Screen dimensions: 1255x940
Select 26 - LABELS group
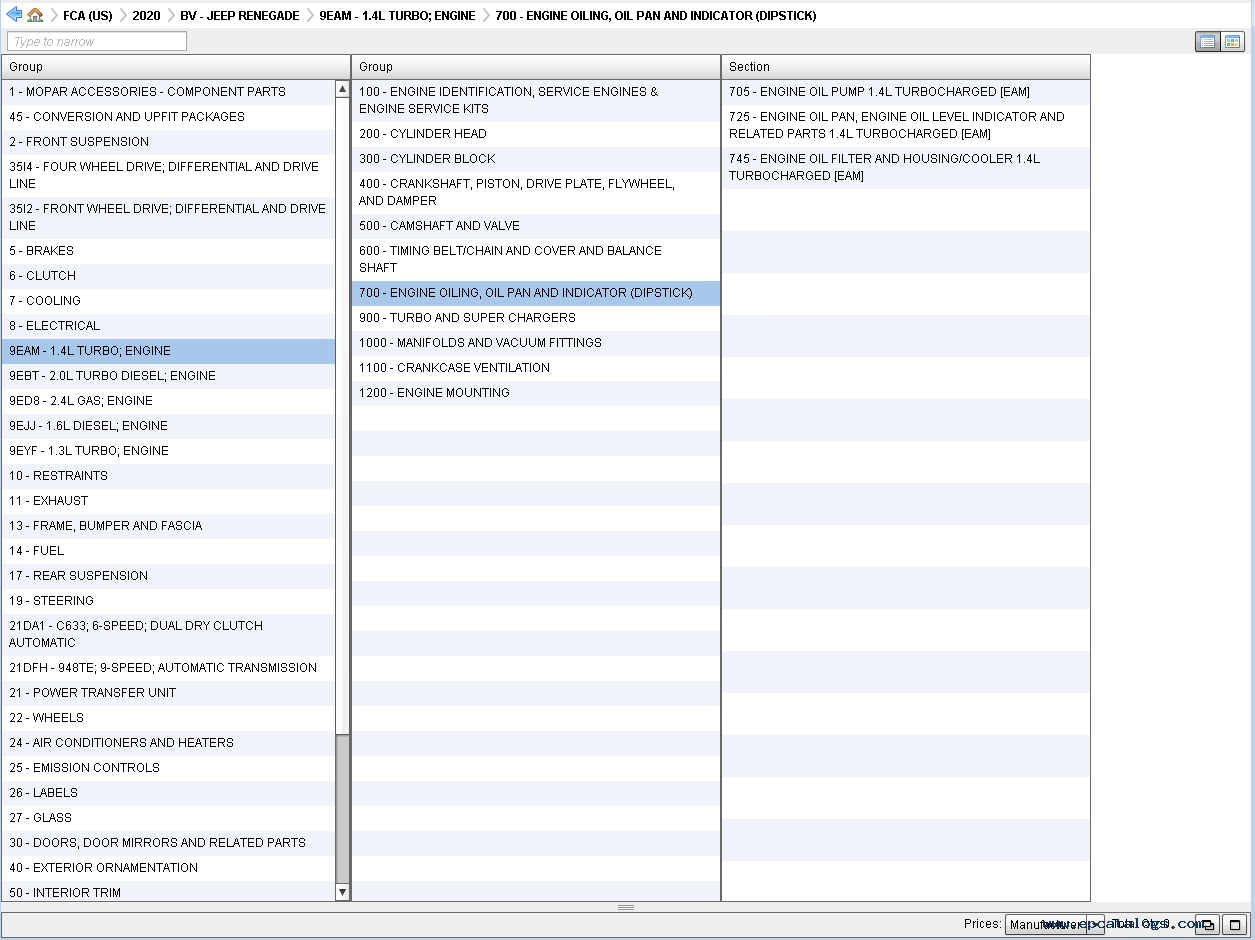(168, 793)
